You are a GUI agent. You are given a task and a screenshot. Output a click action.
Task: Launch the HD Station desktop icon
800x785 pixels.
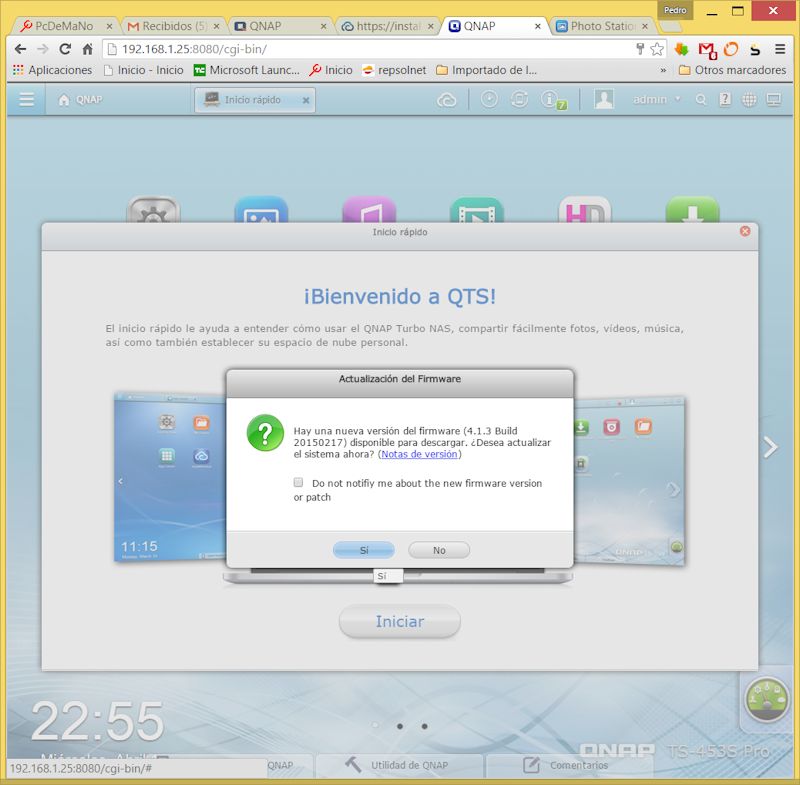(585, 210)
